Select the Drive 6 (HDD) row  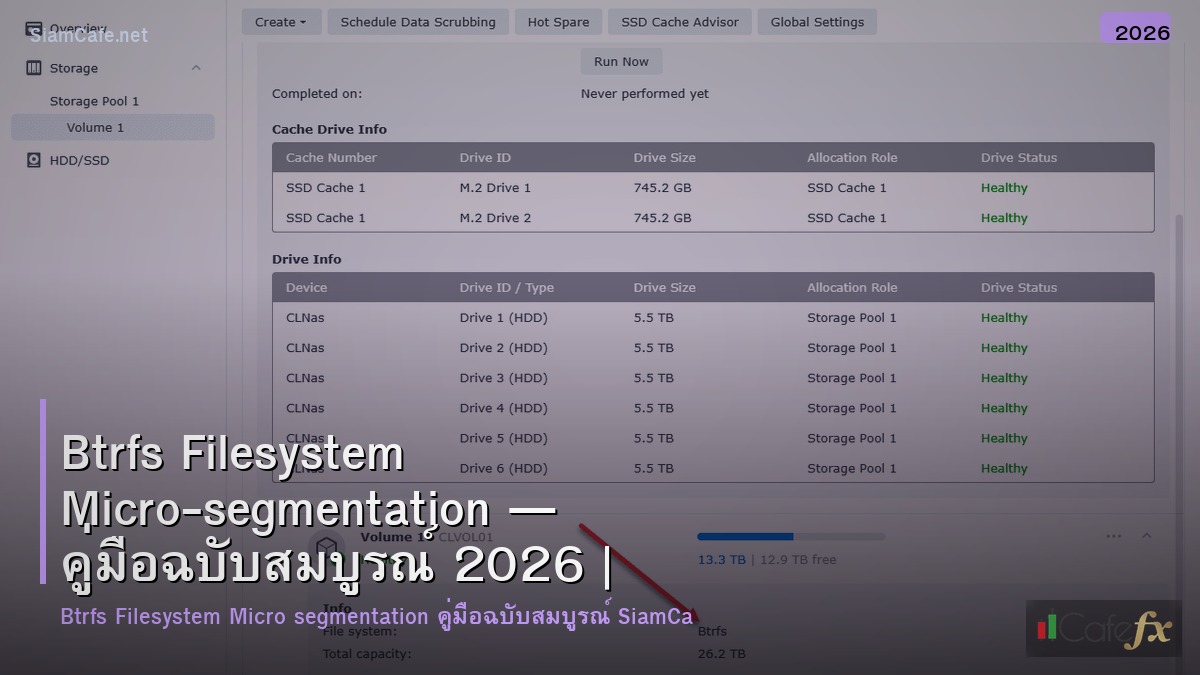714,467
